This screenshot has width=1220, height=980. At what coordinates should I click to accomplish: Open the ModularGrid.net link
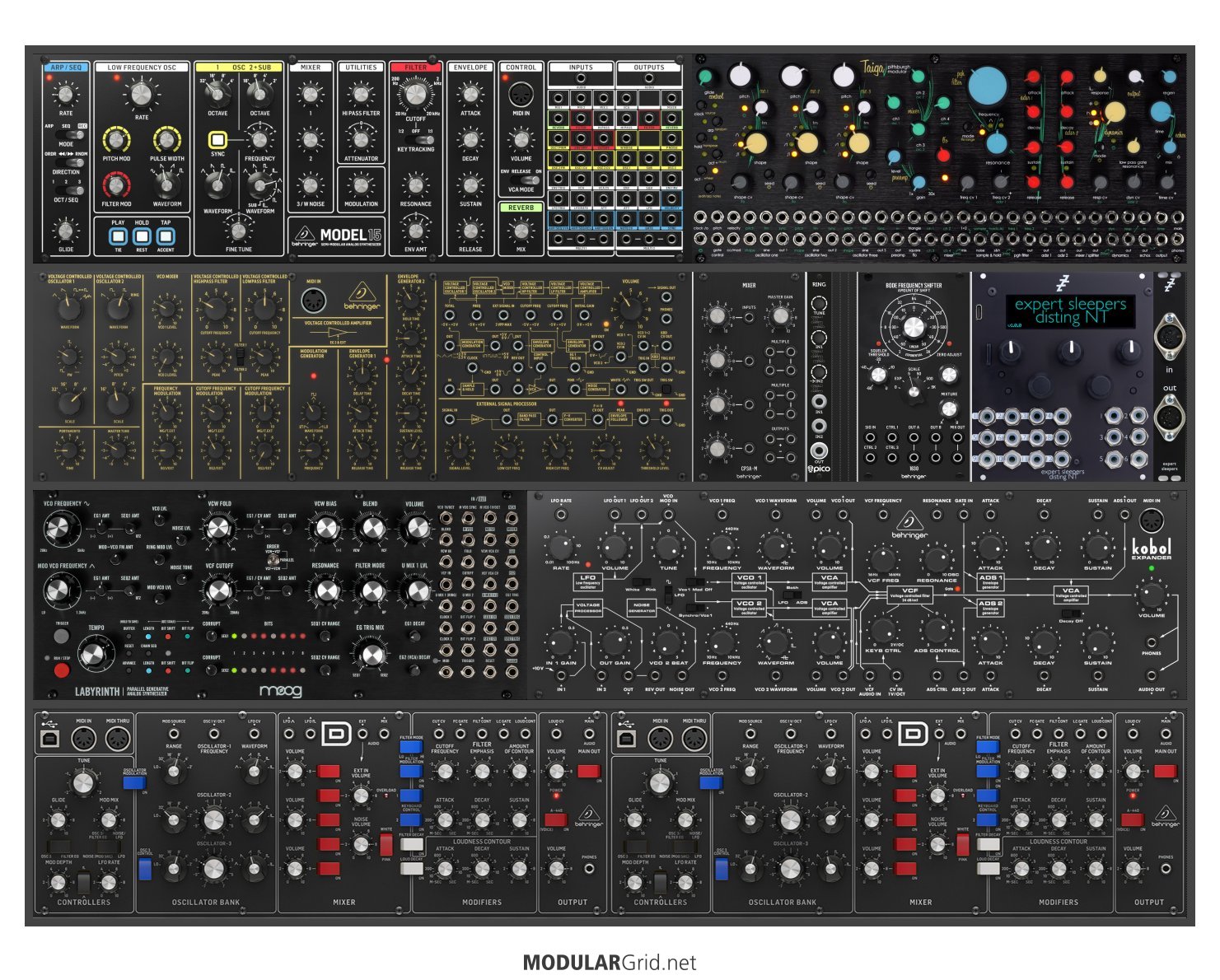[x=610, y=962]
